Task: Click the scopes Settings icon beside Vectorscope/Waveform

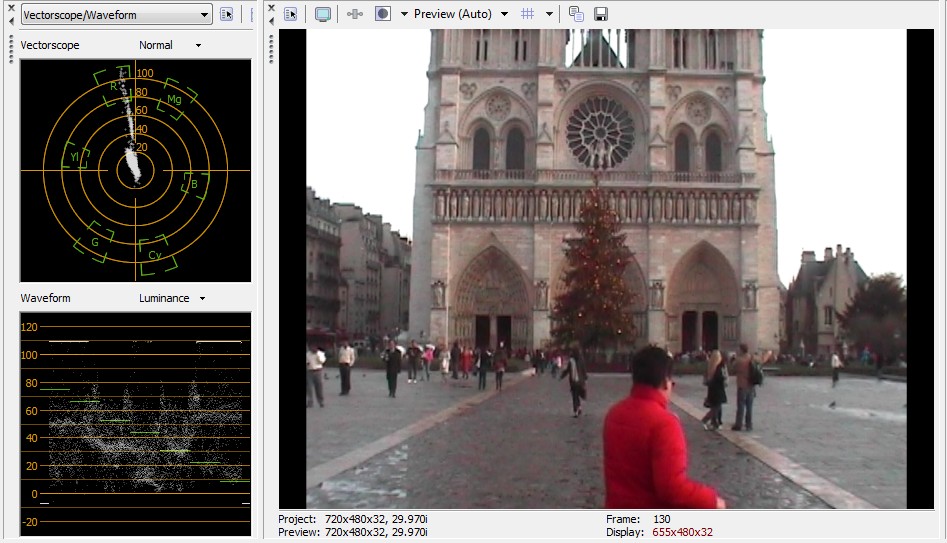Action: pyautogui.click(x=226, y=14)
